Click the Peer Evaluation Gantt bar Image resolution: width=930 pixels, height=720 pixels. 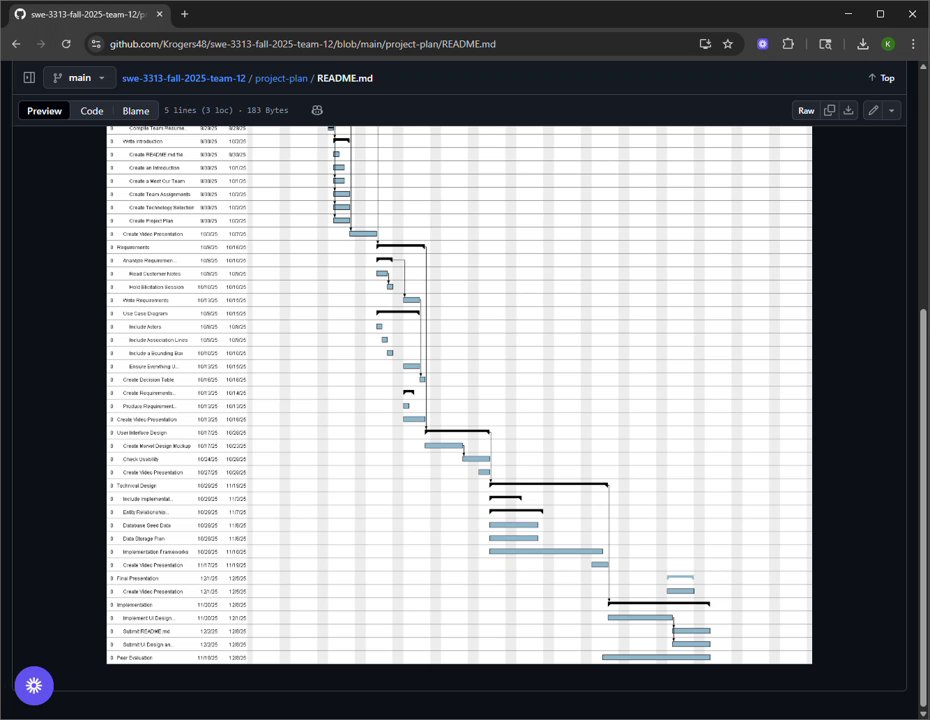(x=656, y=657)
